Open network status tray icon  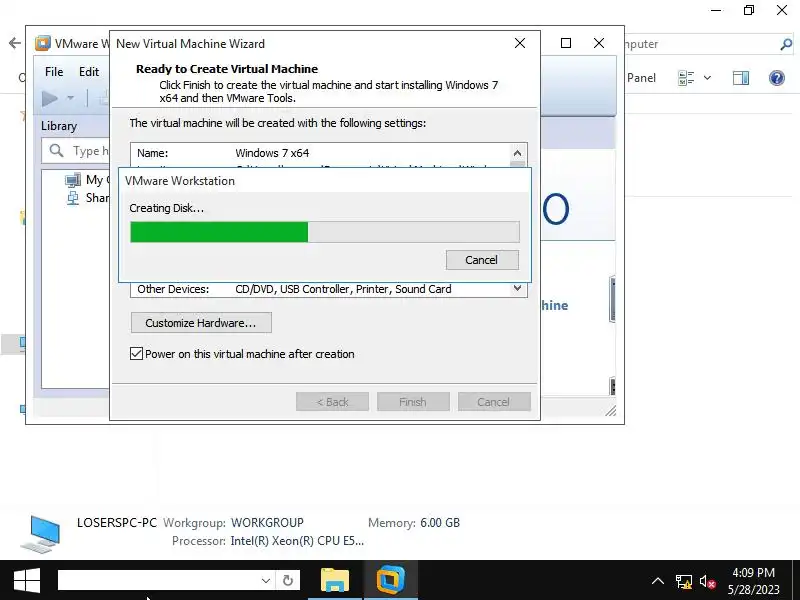(684, 581)
